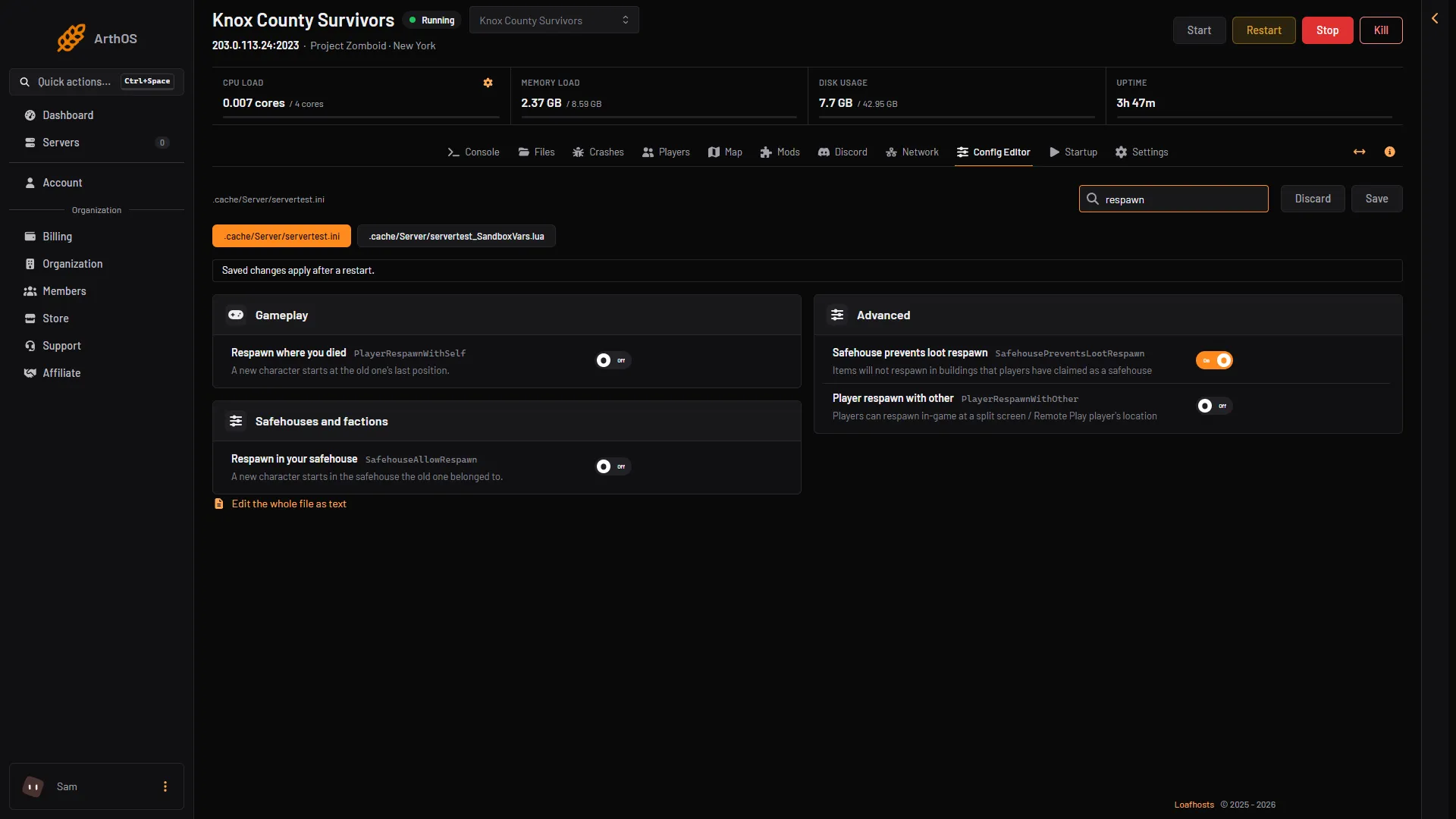Enable Player respawn with other toggle
Screen dimensions: 1456x819
1214,406
